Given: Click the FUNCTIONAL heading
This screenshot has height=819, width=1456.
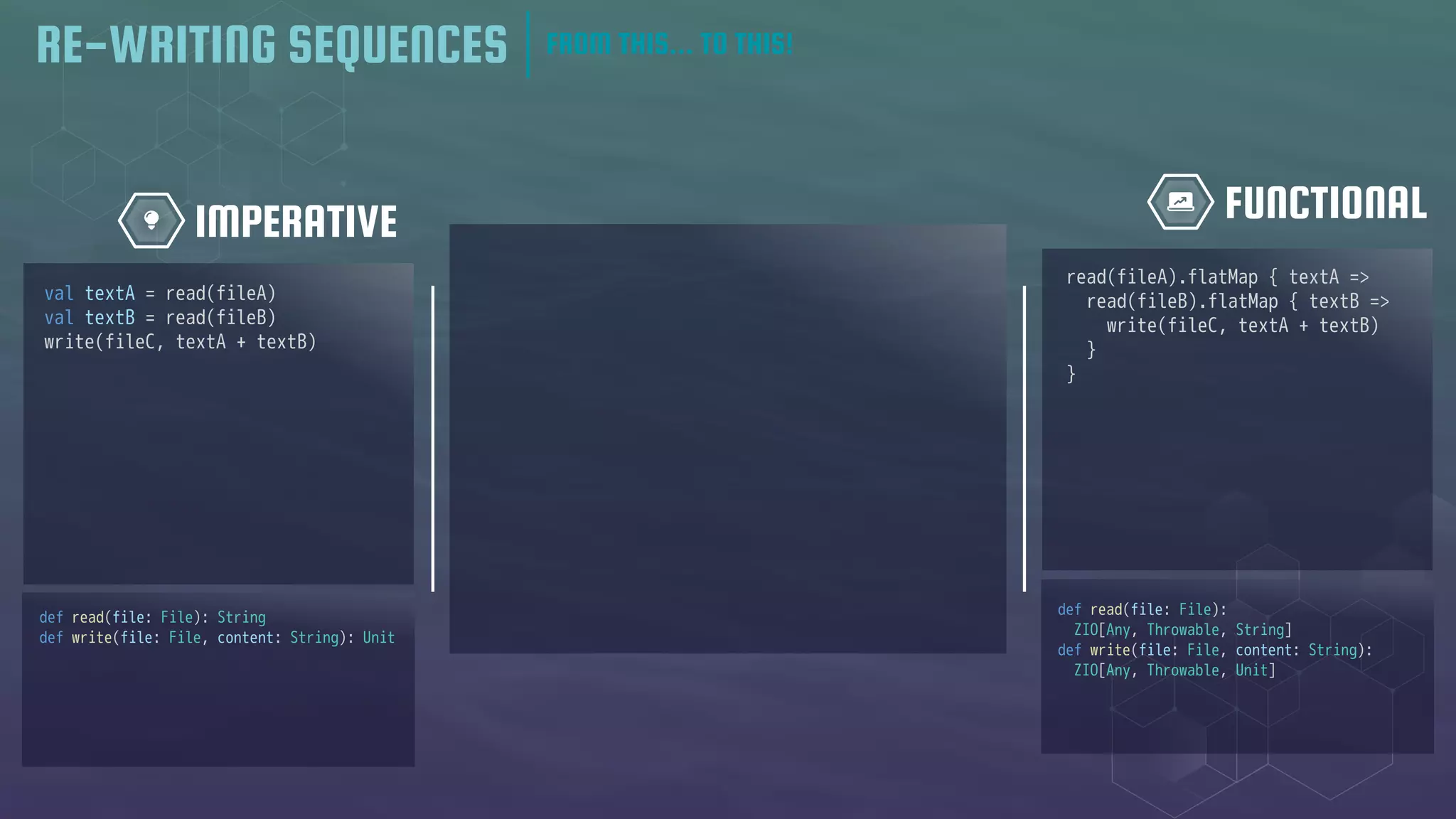Looking at the screenshot, I should click(x=1326, y=203).
